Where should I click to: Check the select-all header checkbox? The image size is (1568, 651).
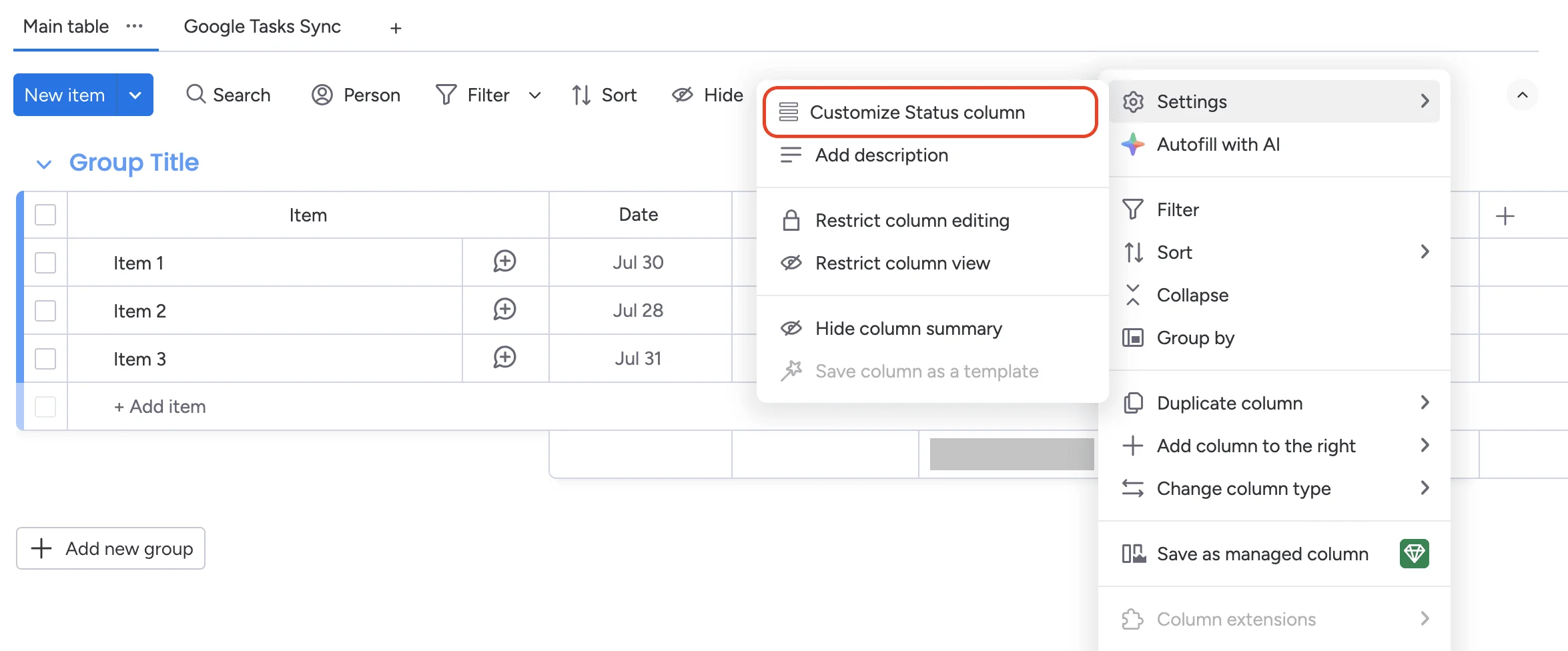coord(45,215)
